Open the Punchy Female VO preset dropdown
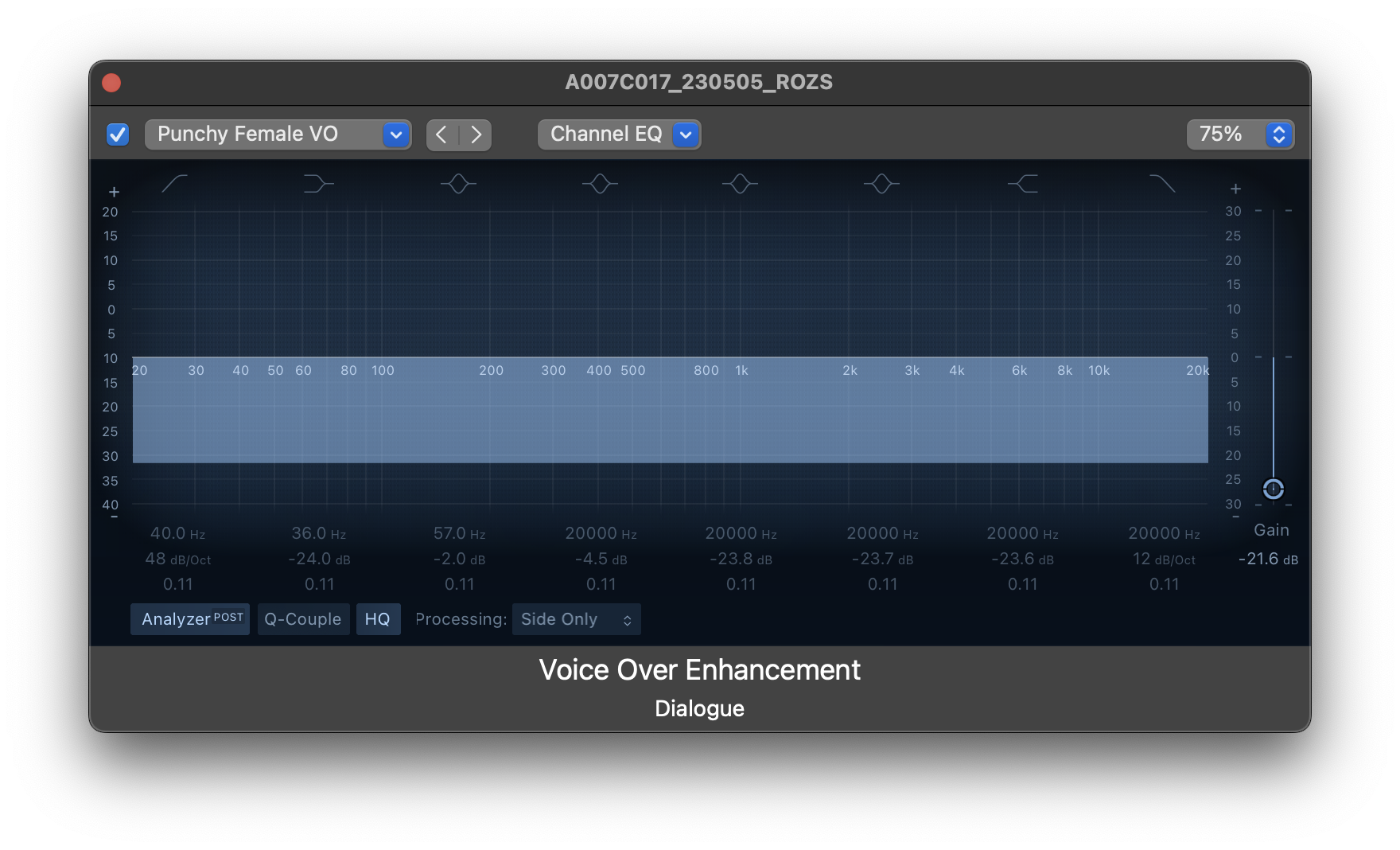 pyautogui.click(x=278, y=135)
